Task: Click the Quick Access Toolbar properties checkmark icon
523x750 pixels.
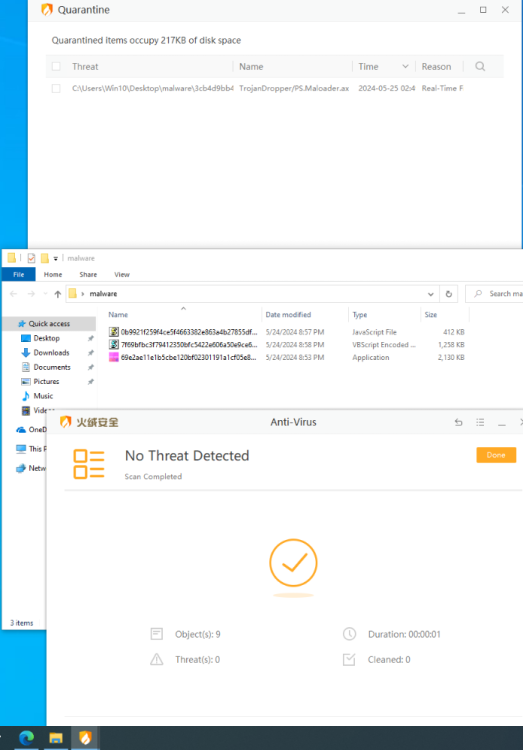Action: 32,258
